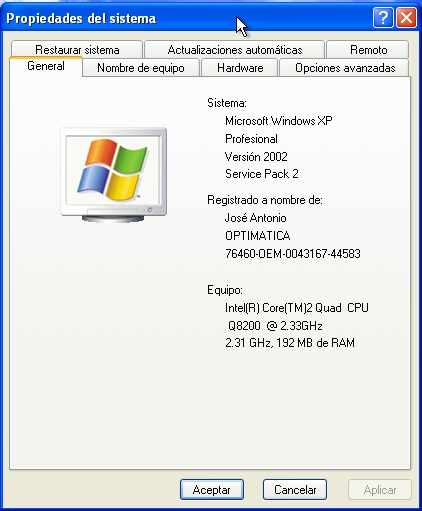The height and width of the screenshot is (511, 422).
Task: Open the Actualizaciones automáticas tab
Action: [235, 50]
